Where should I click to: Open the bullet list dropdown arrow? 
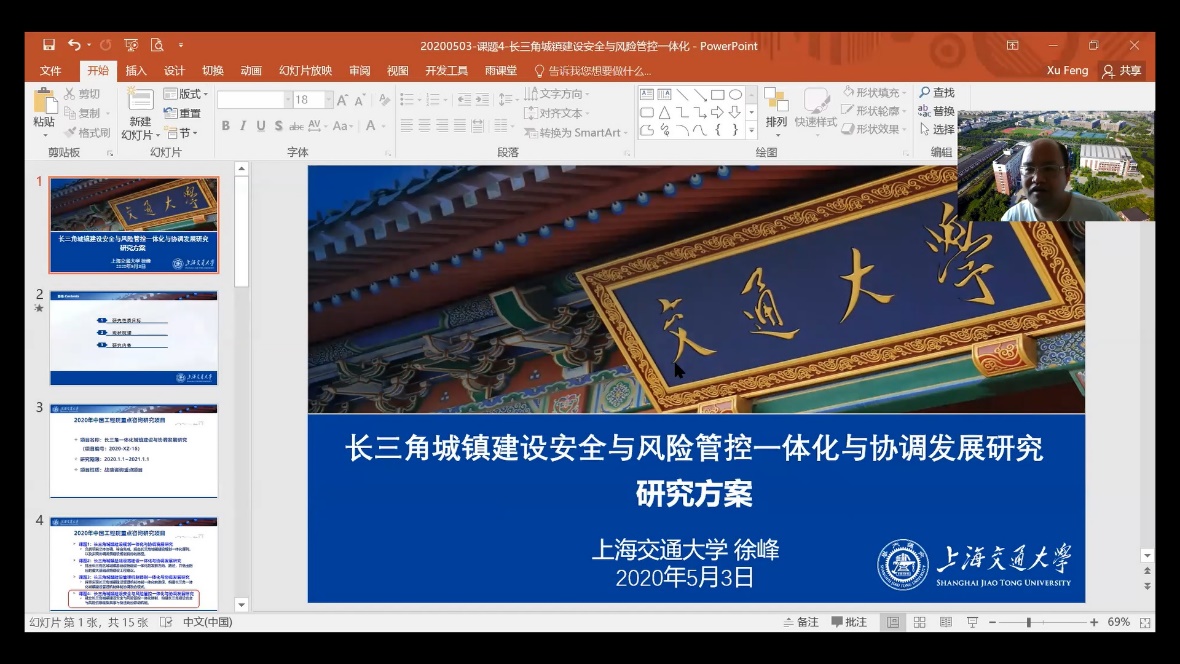coord(419,99)
